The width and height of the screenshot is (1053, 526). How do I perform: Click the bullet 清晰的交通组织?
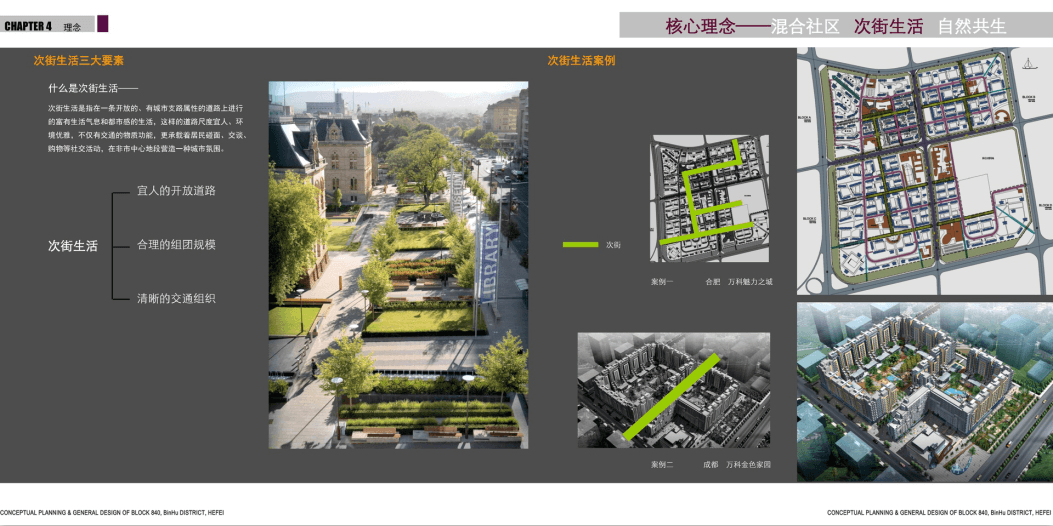(x=176, y=298)
